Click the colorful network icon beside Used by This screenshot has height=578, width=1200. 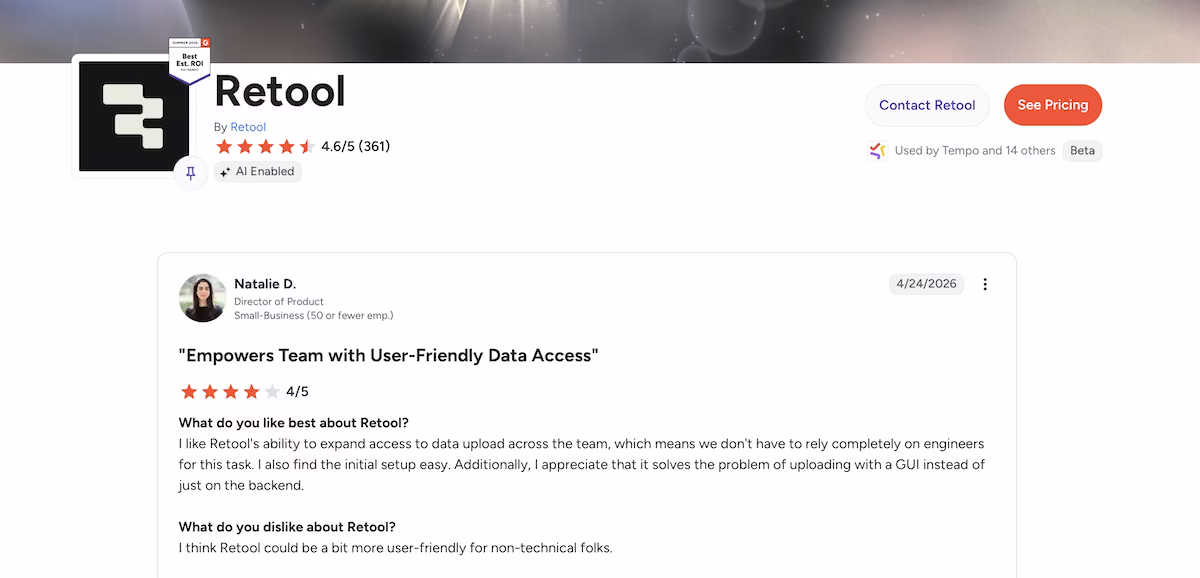tap(877, 151)
